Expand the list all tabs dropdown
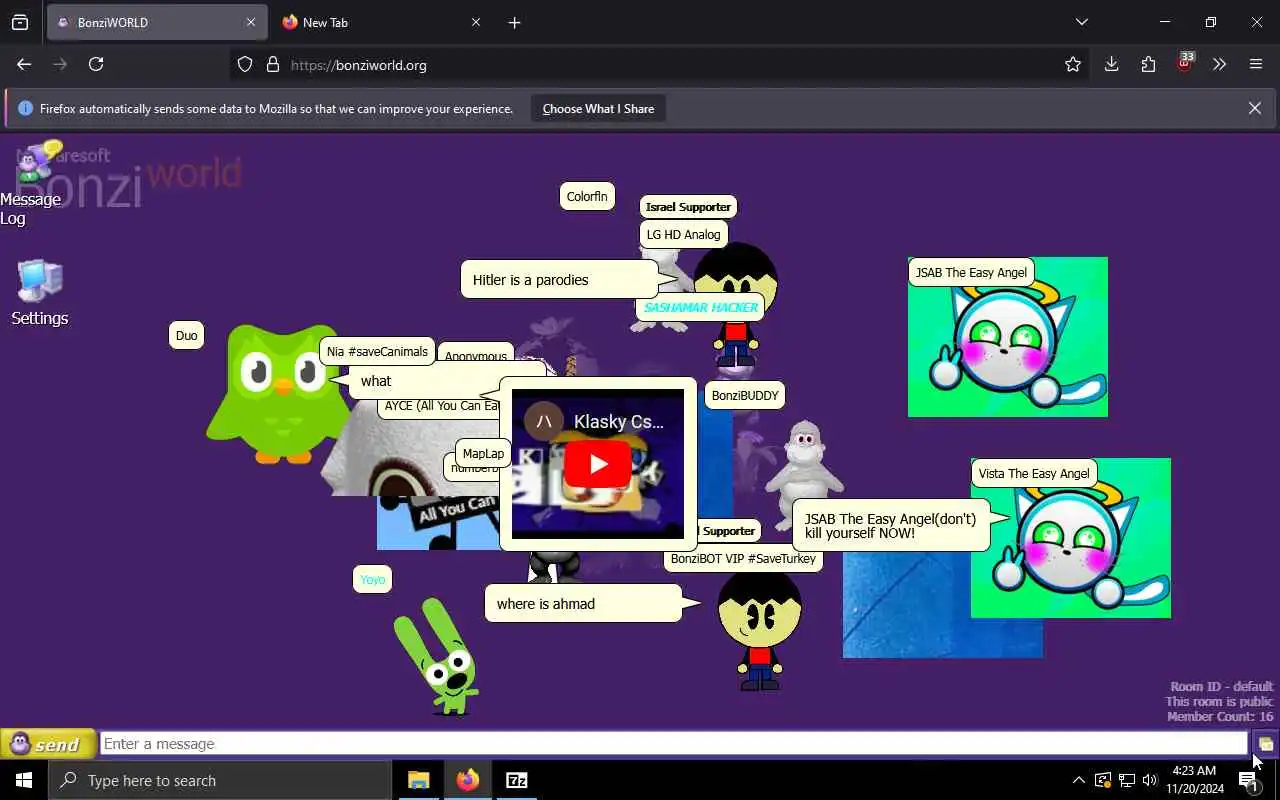Image resolution: width=1280 pixels, height=800 pixels. (x=1082, y=22)
